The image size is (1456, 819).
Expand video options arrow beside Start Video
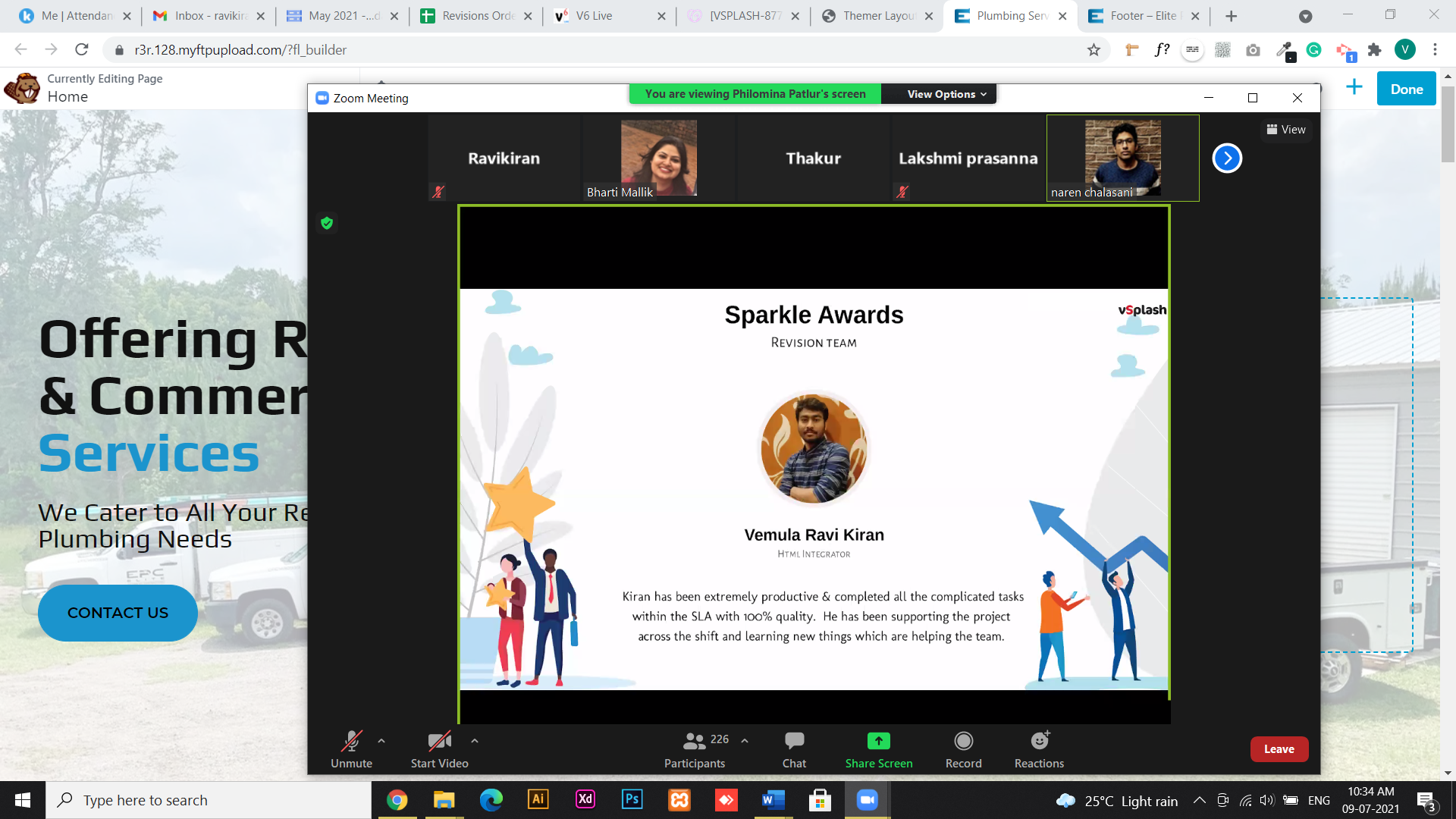475,741
